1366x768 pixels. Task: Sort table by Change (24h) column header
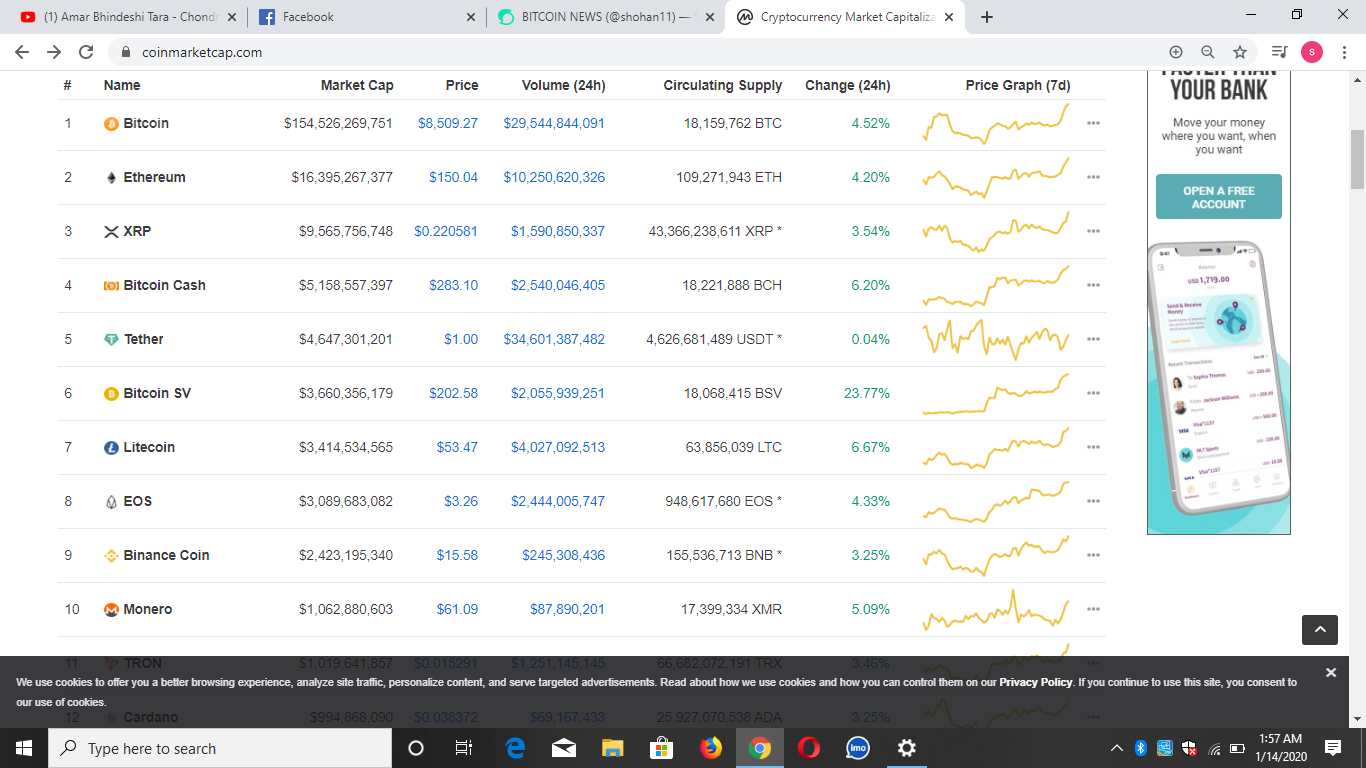(847, 85)
